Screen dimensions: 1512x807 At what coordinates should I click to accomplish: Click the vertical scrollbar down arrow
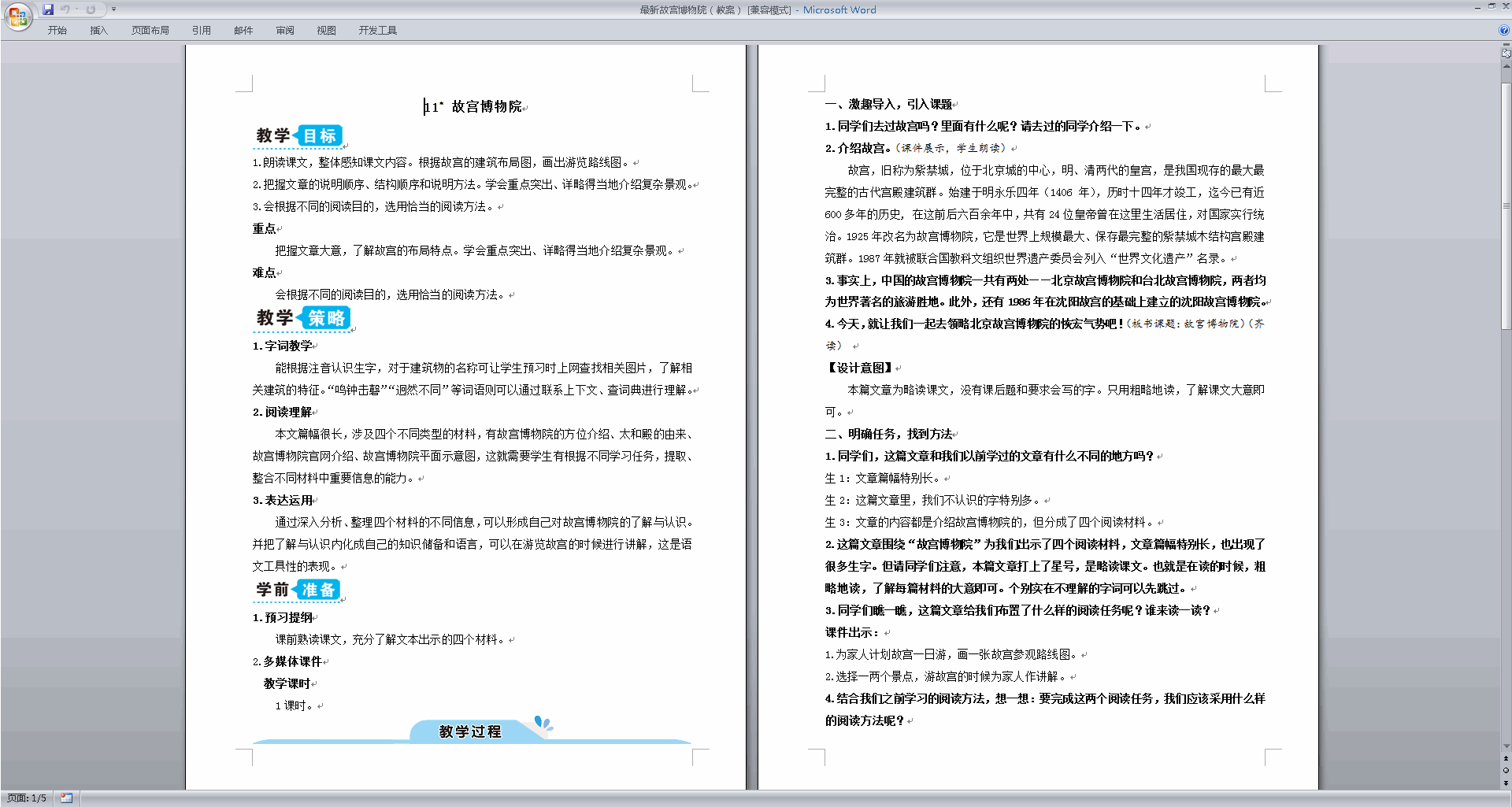coord(1506,746)
